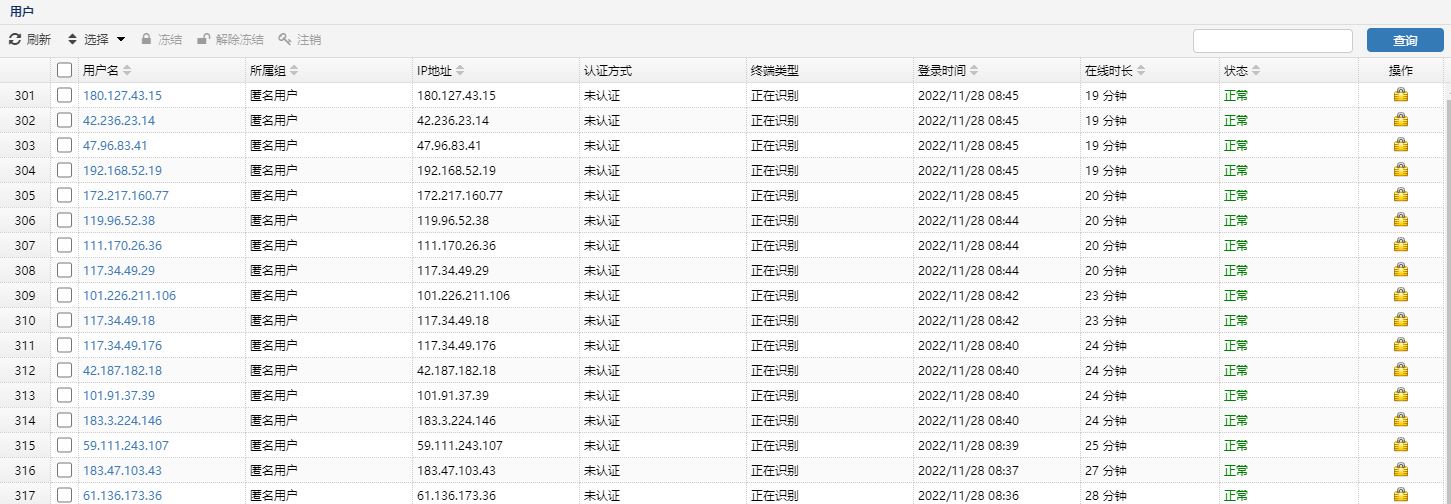Check the box for 192.168.52.19
1451x504 pixels.
tap(64, 170)
